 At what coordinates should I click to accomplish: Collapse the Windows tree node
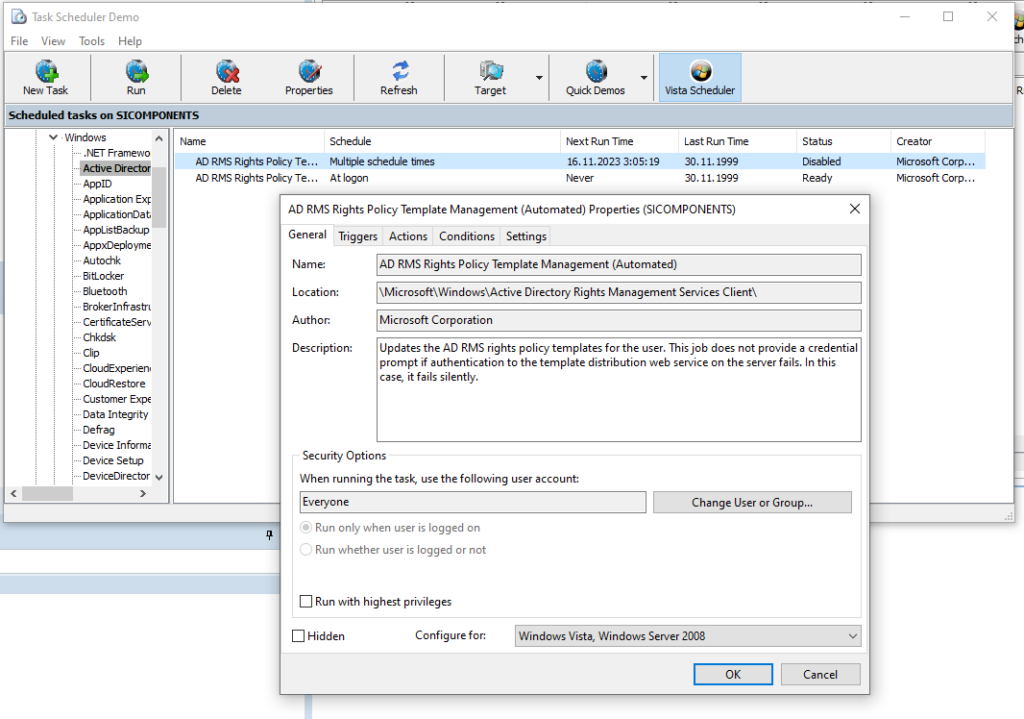click(x=52, y=136)
